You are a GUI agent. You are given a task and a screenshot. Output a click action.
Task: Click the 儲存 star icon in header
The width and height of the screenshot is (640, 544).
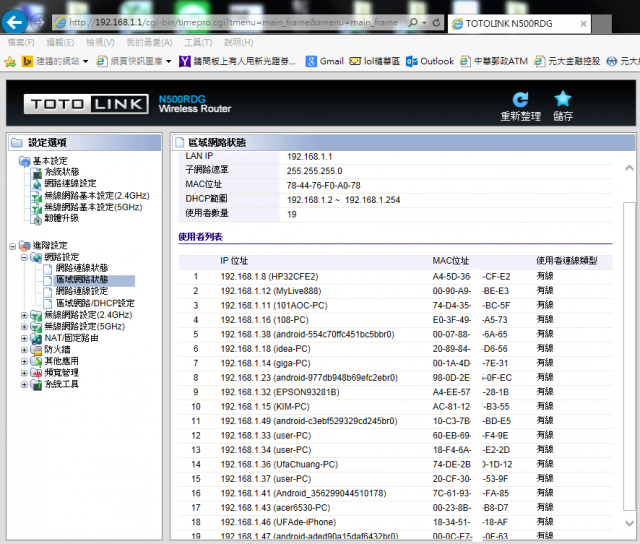point(563,99)
